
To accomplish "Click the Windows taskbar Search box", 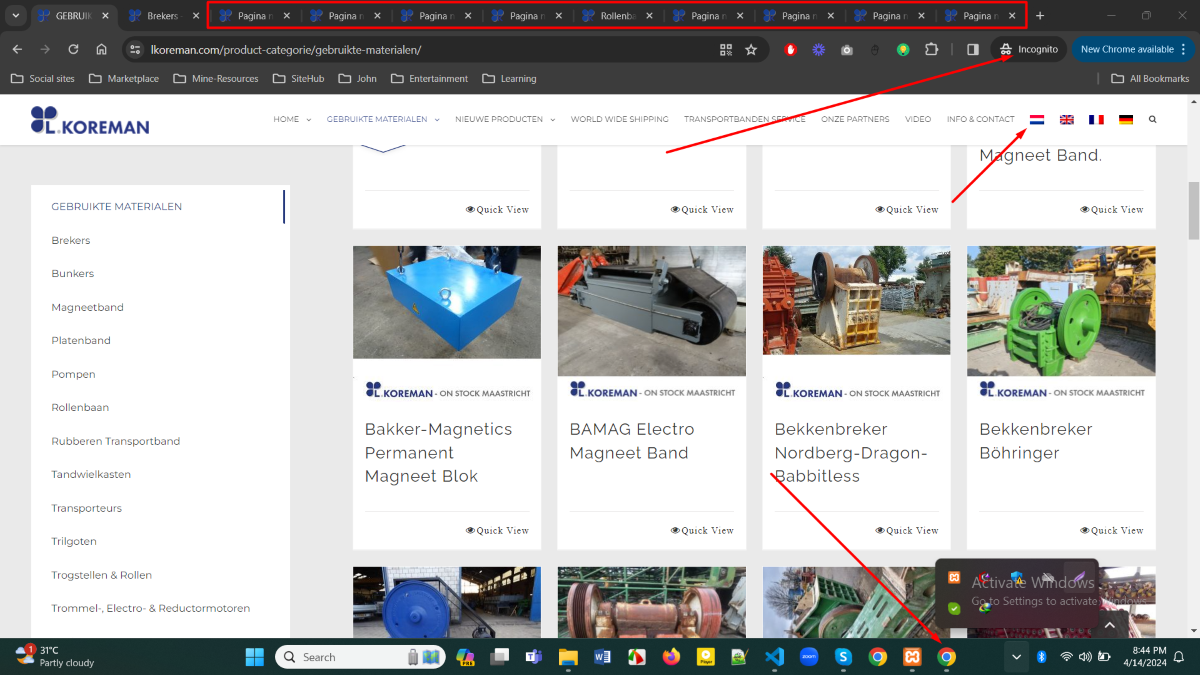I will point(359,657).
